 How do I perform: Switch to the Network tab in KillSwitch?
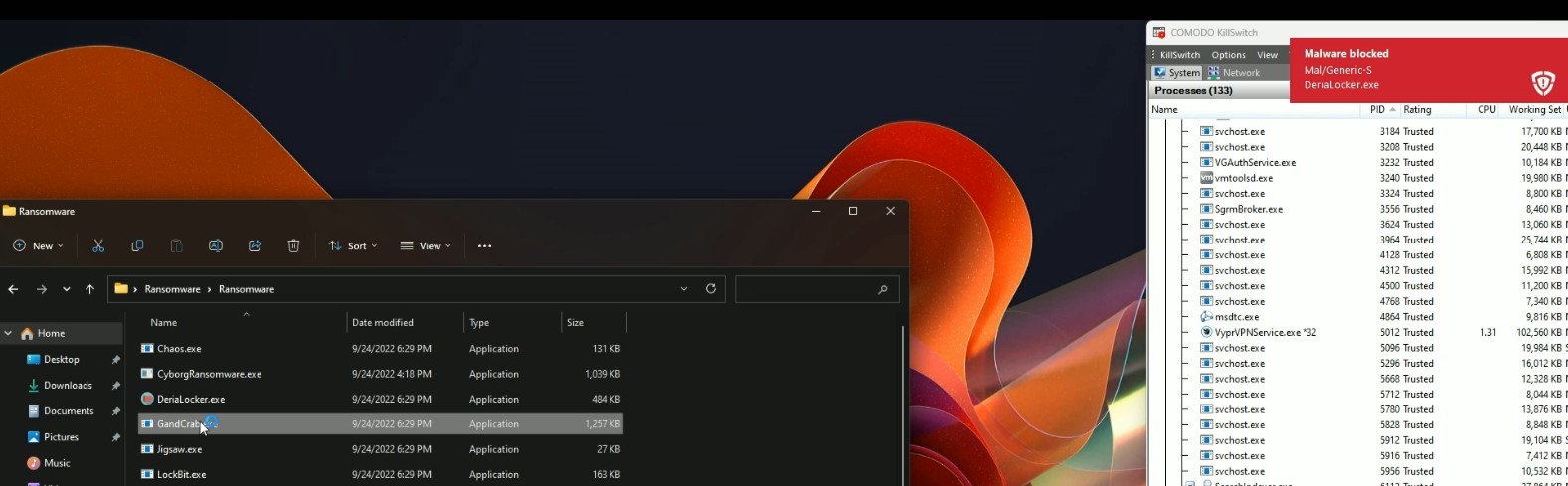tap(1233, 73)
